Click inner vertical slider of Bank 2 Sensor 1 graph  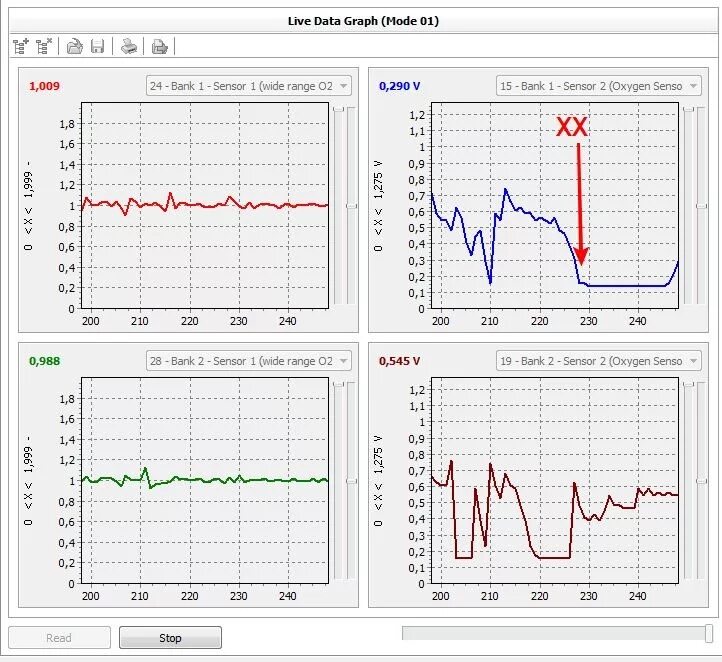click(338, 481)
